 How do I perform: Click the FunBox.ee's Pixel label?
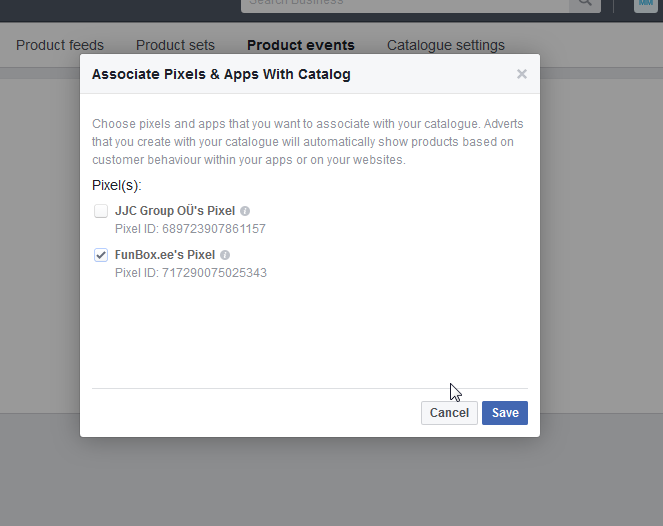click(x=165, y=255)
